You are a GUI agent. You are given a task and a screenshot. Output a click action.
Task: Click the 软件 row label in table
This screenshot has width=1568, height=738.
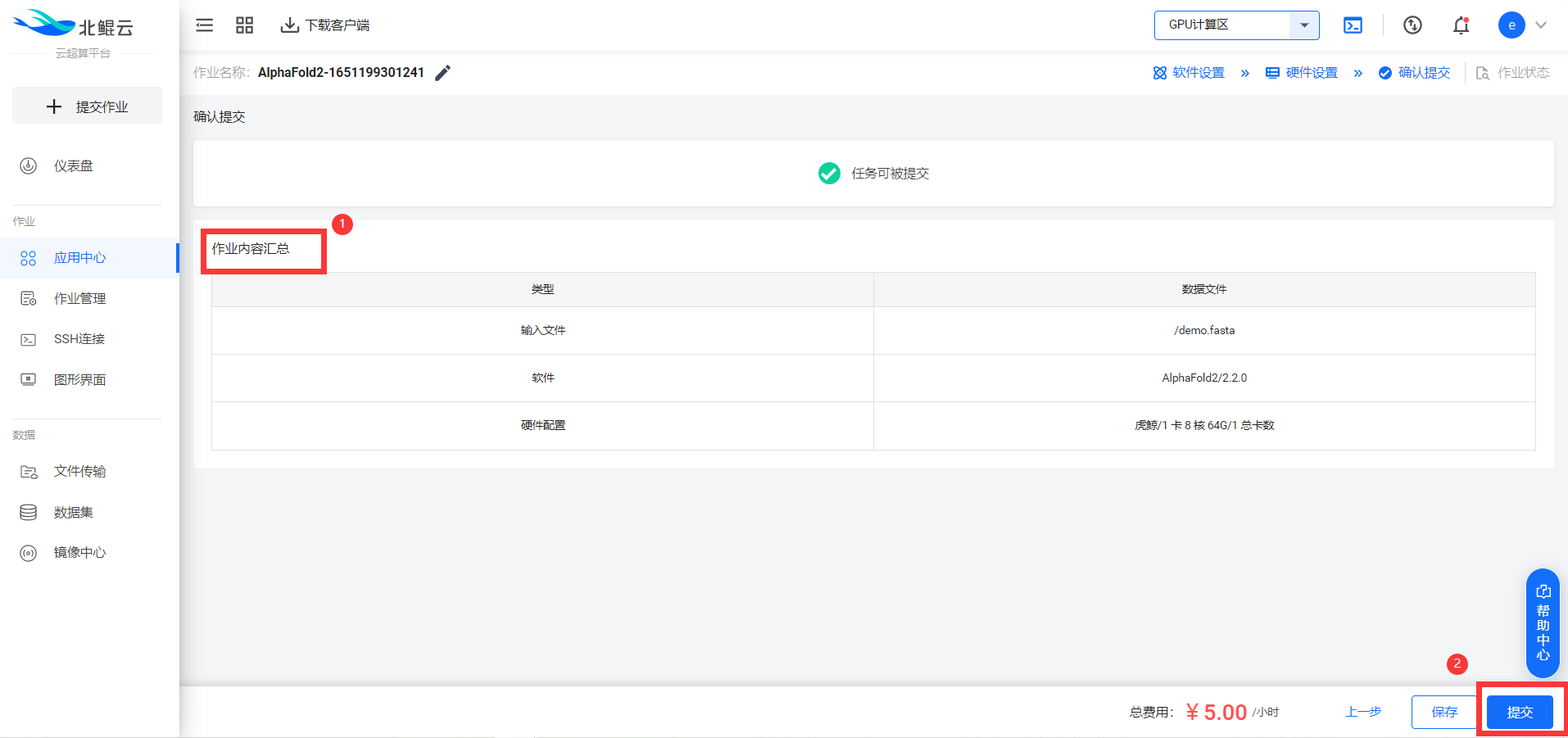pos(543,378)
